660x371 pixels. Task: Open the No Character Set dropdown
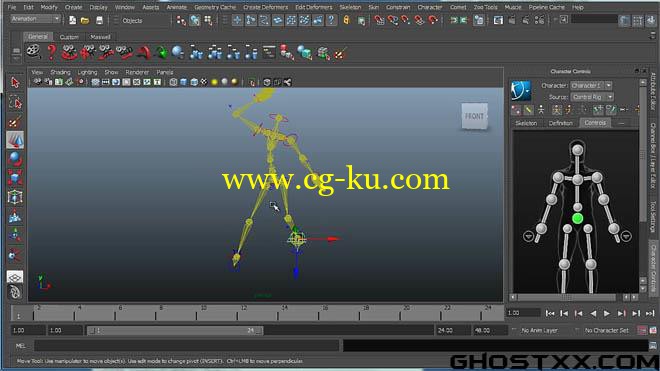[606, 331]
